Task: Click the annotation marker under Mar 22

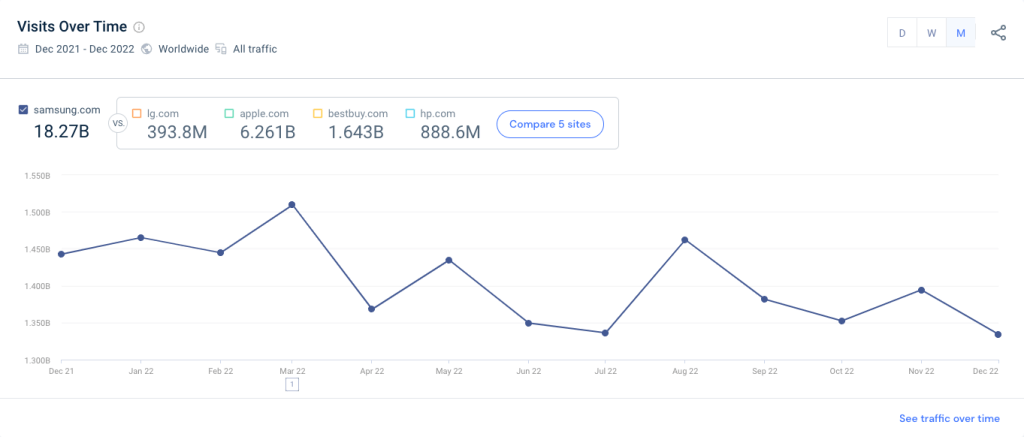Action: 291,384
